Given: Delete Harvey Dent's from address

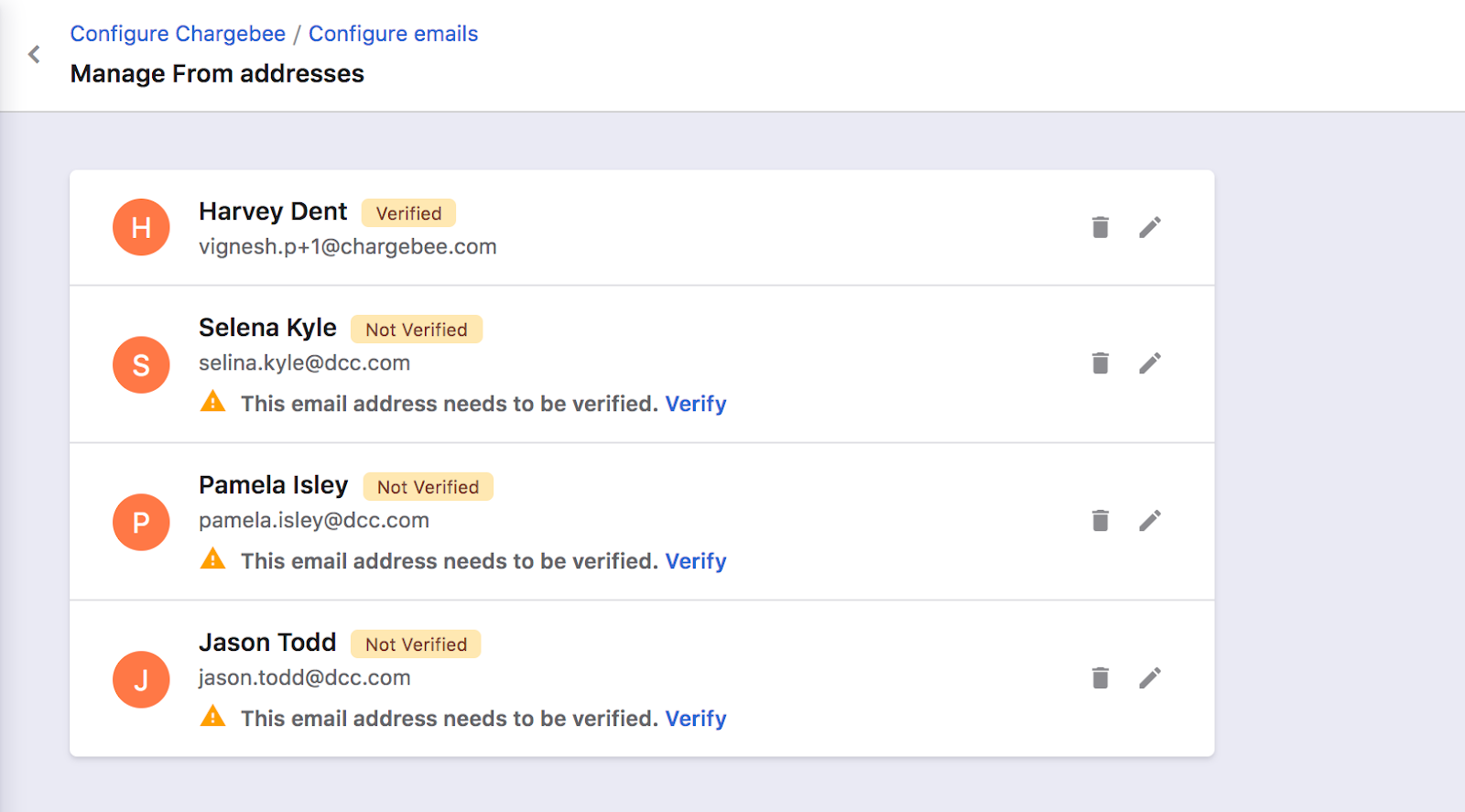Looking at the screenshot, I should tap(1100, 227).
